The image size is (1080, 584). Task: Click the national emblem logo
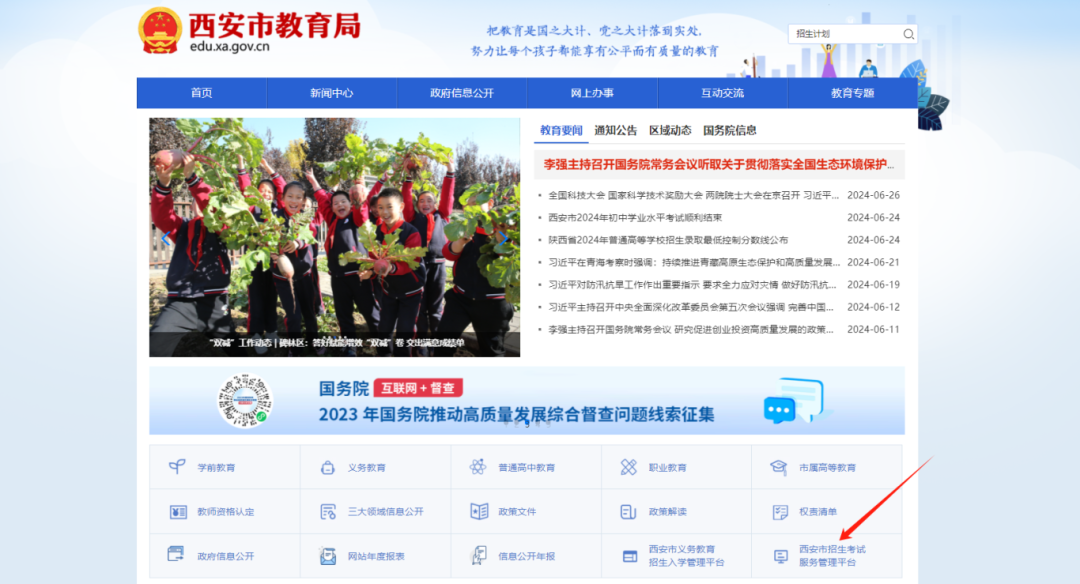(161, 28)
